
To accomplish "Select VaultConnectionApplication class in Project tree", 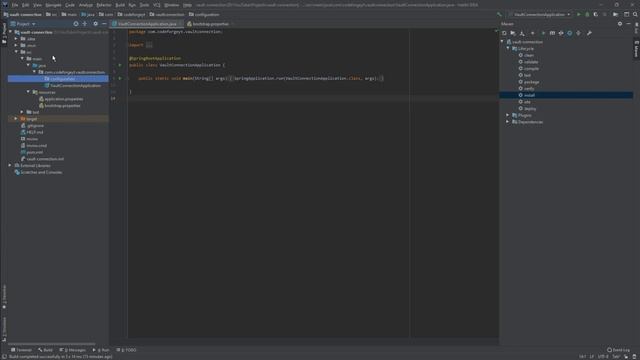I will (73, 86).
